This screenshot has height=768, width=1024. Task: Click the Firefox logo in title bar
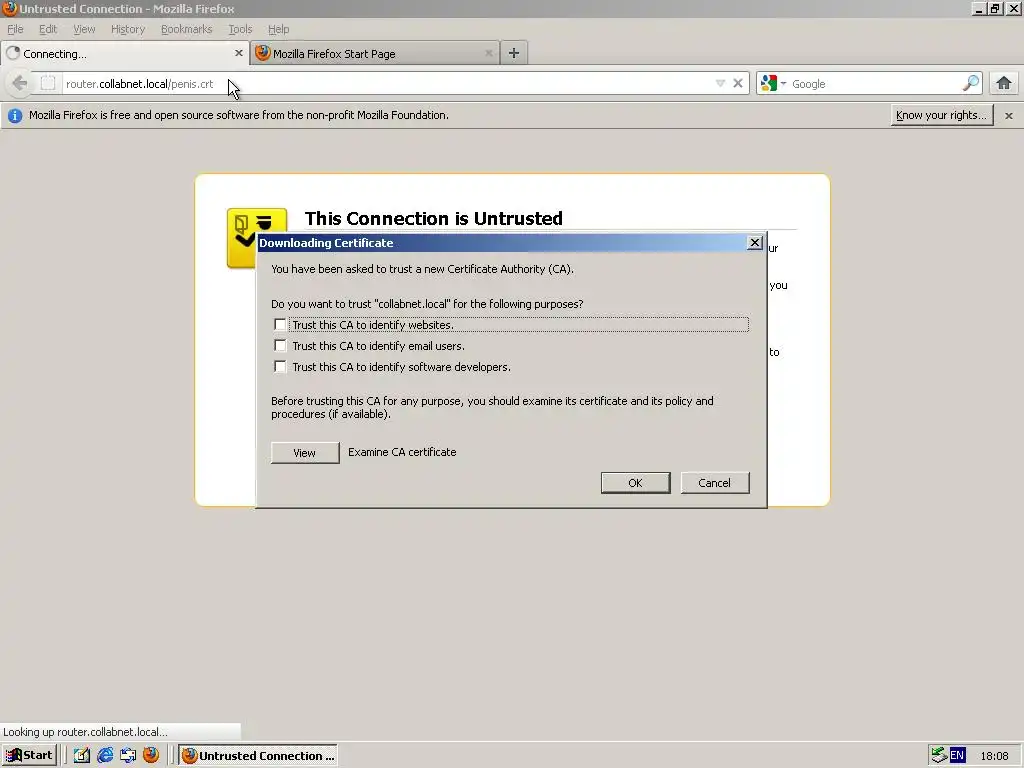pos(9,8)
